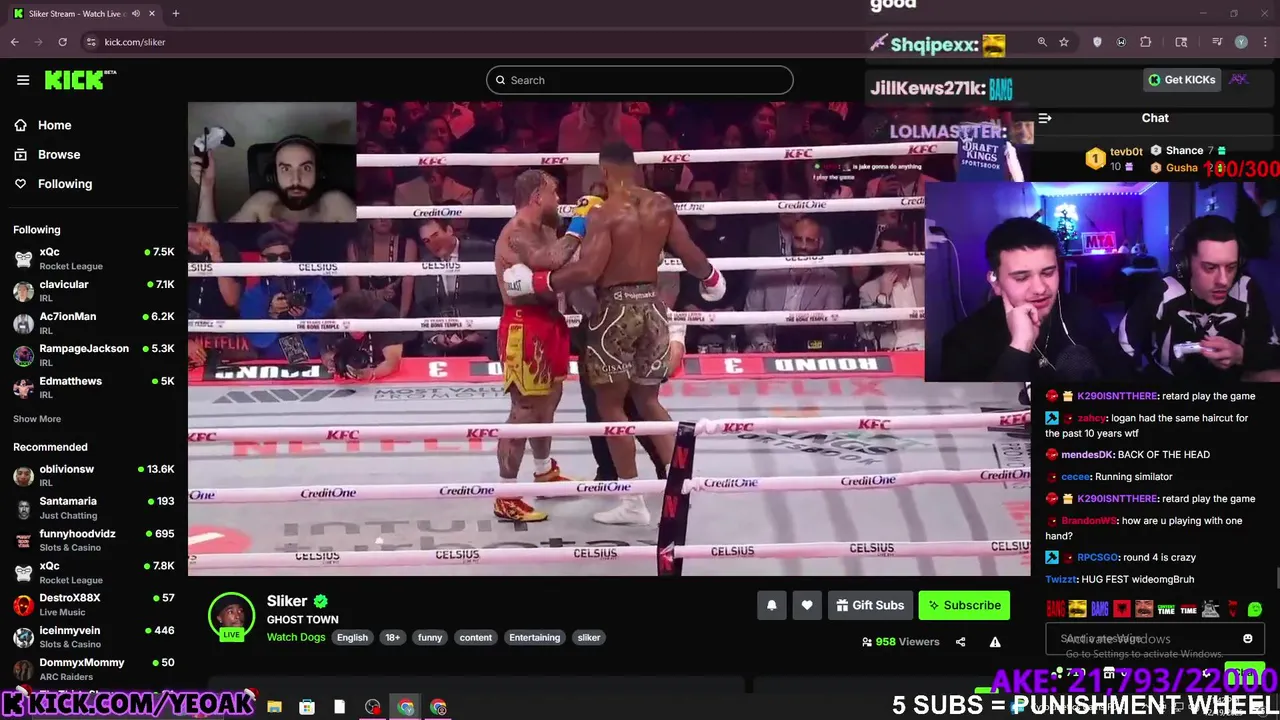Click the shield extension icon
The height and width of the screenshot is (720, 1280).
(x=1097, y=42)
